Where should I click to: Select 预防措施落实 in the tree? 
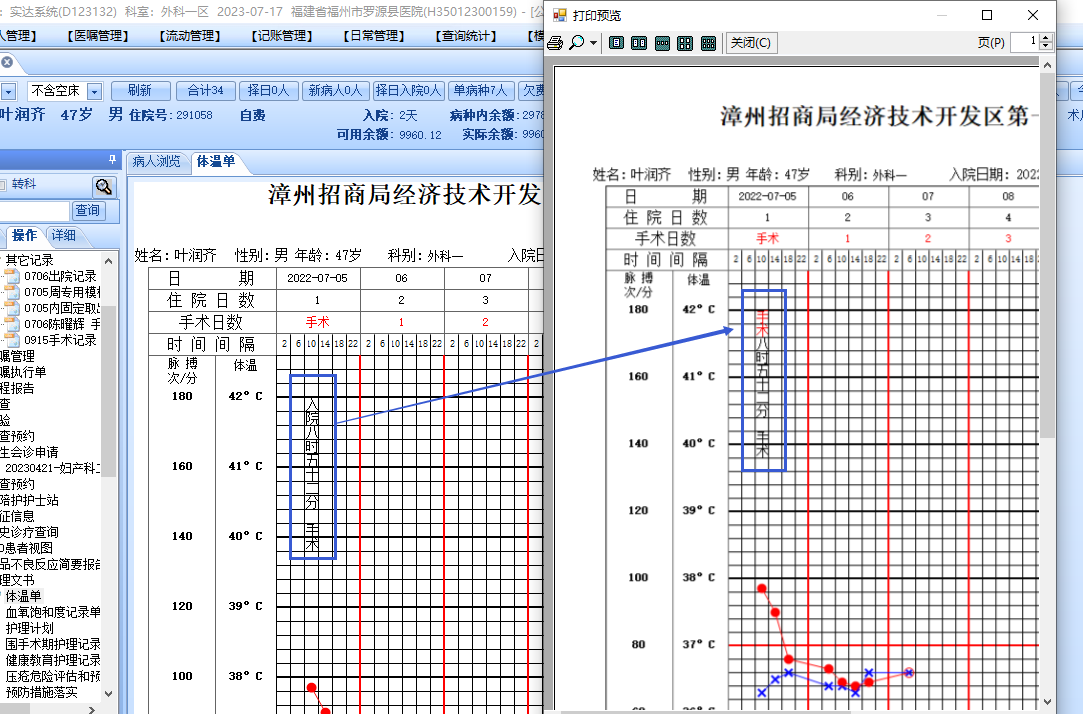41,693
